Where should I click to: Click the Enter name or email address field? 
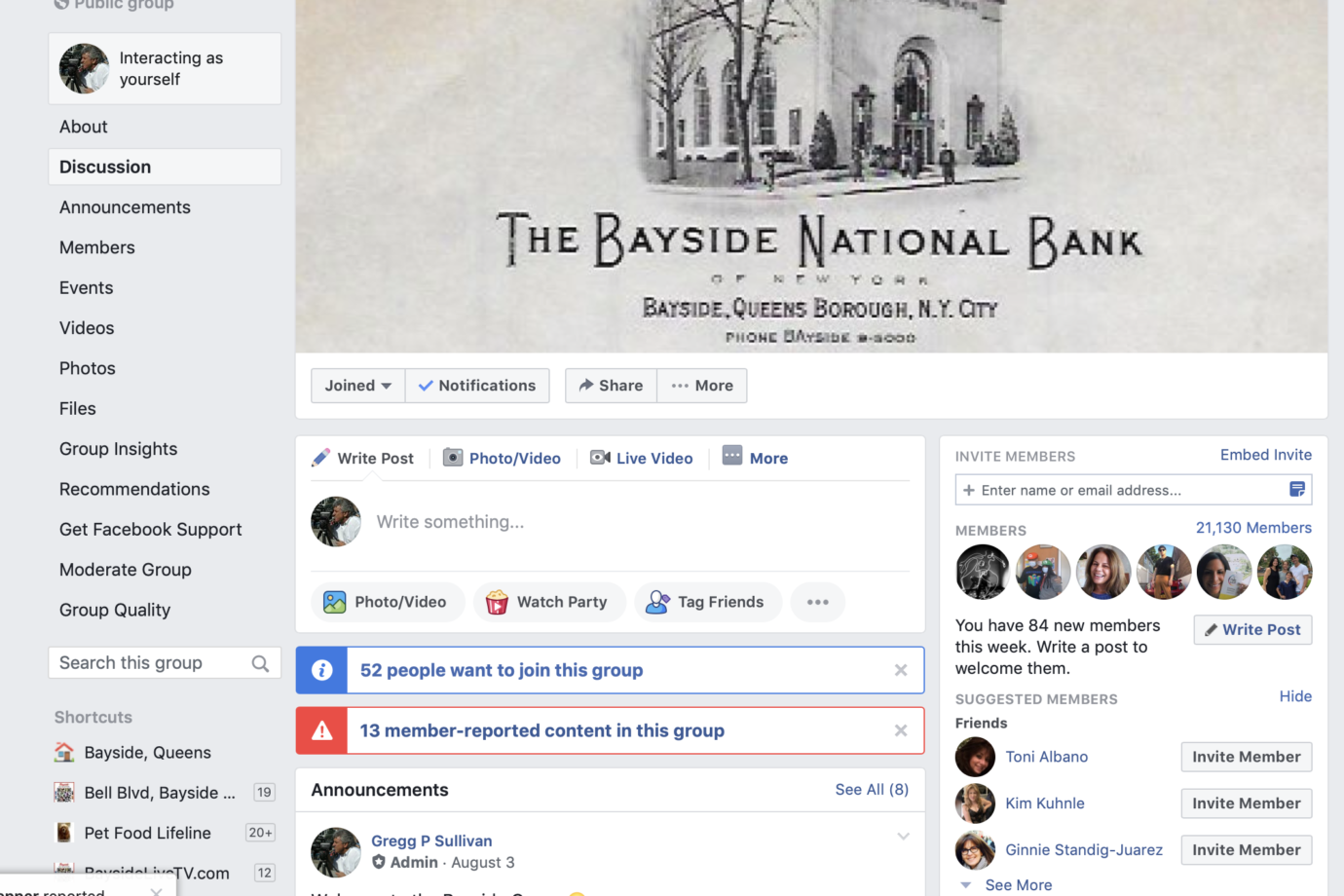[1134, 490]
